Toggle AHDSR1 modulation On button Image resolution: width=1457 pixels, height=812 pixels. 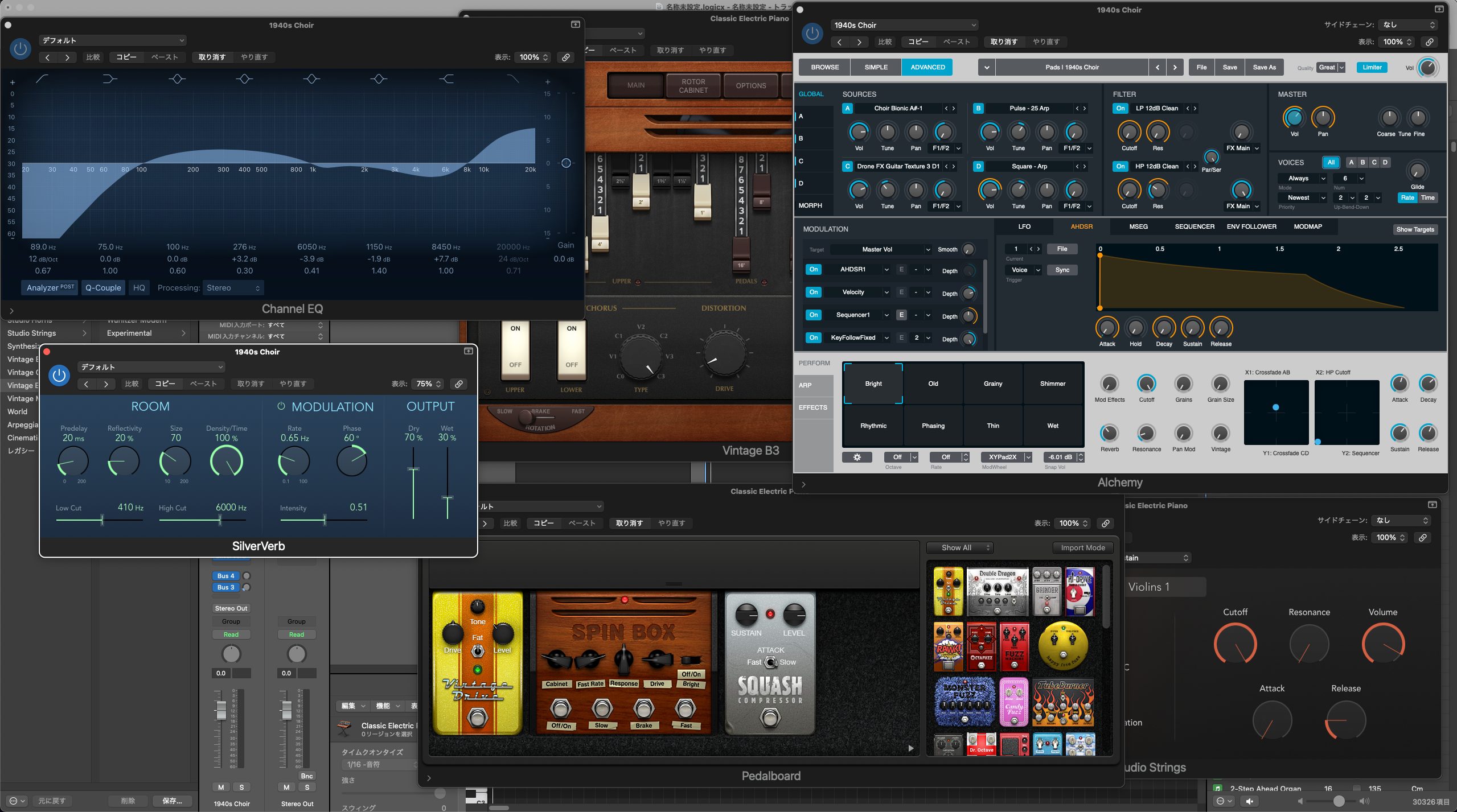[x=814, y=270]
